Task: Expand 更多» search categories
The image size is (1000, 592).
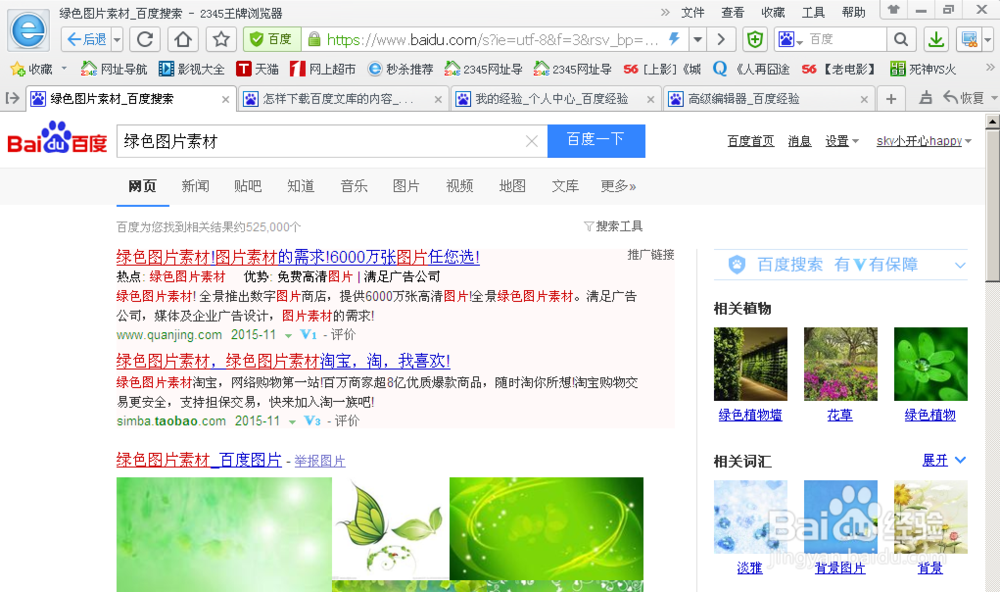Action: tap(618, 186)
